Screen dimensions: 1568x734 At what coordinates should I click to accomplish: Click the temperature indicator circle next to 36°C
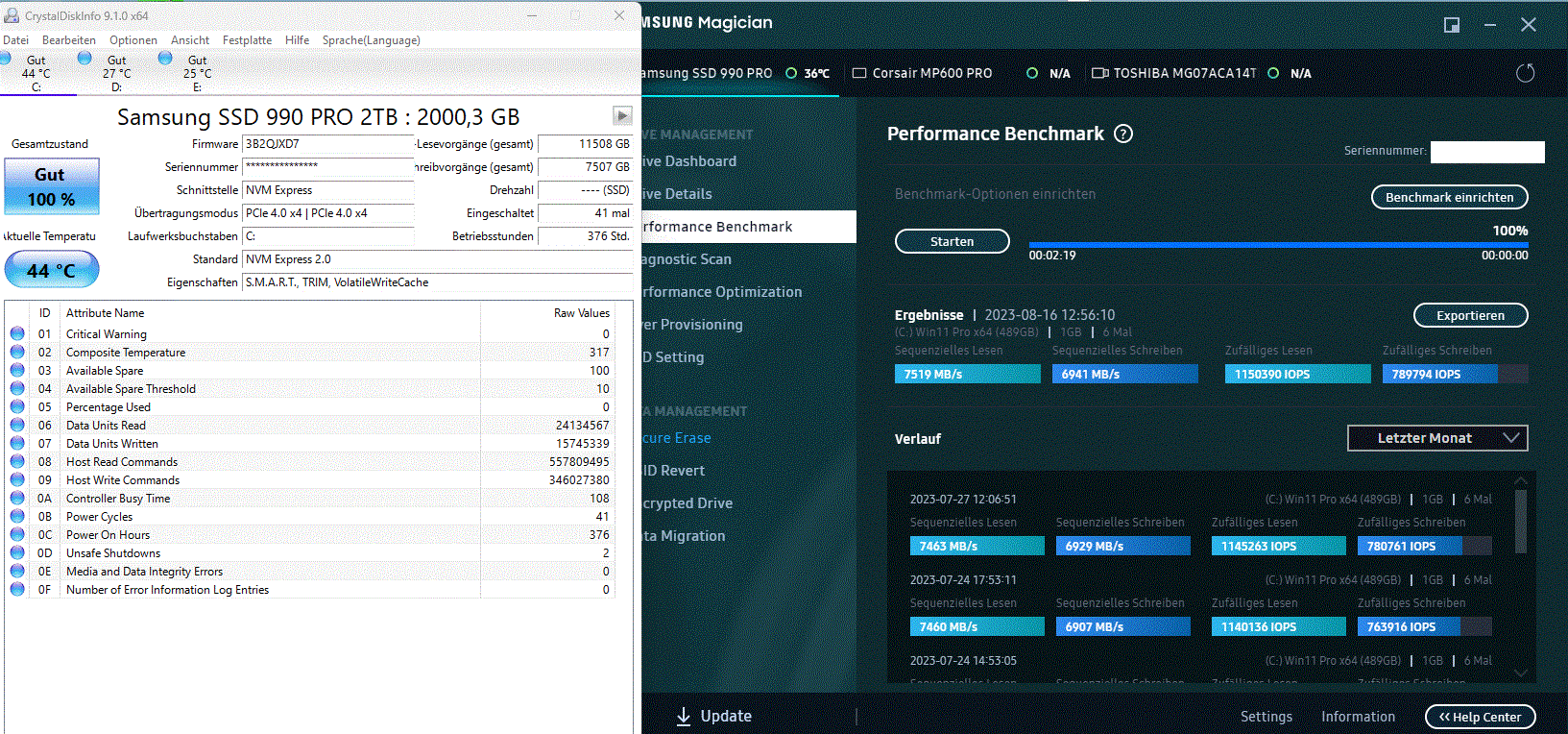pyautogui.click(x=791, y=73)
